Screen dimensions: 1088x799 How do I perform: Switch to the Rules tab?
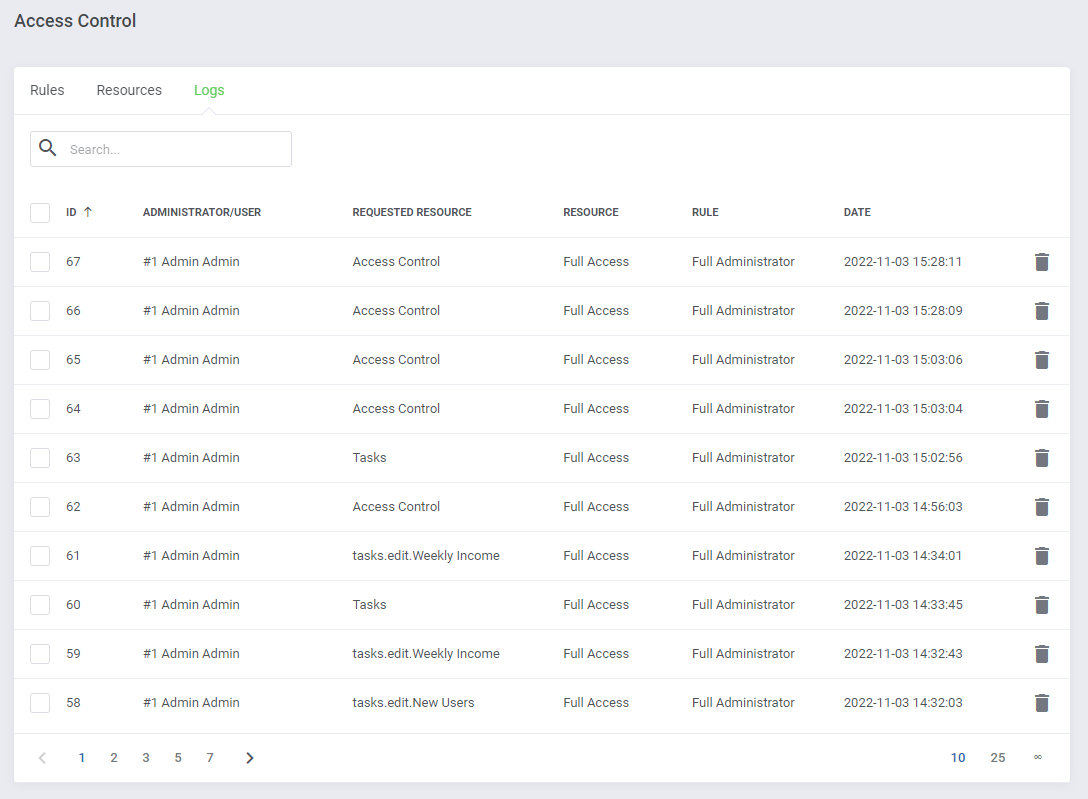pos(47,90)
